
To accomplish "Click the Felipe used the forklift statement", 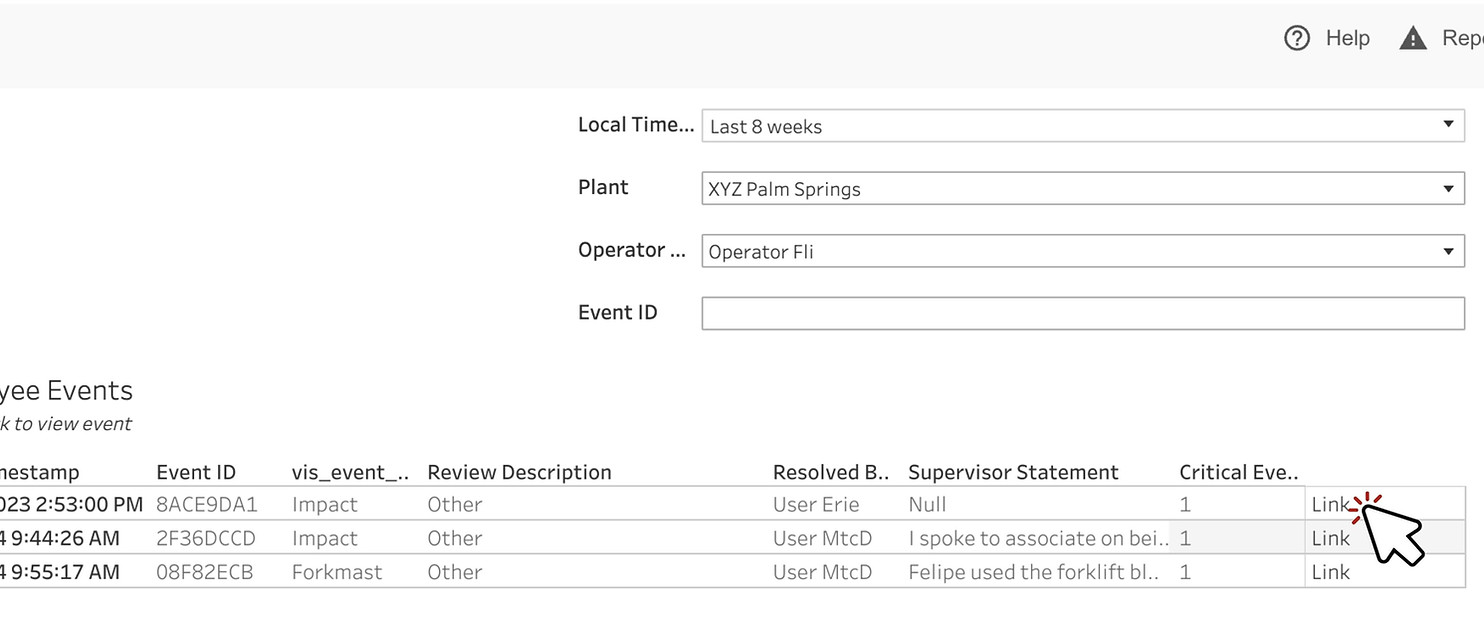I will click(1033, 572).
